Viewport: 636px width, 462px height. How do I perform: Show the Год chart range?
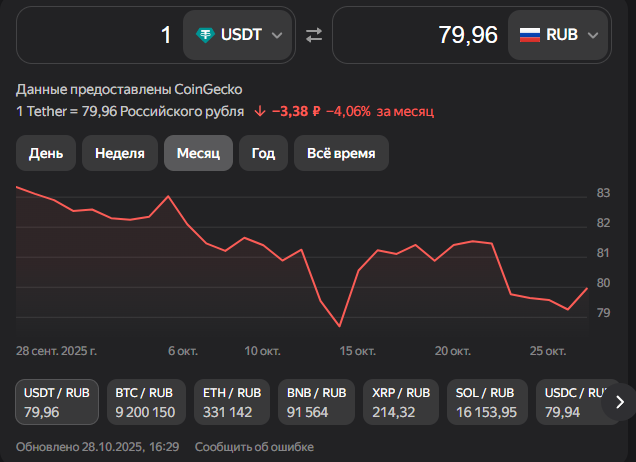pos(264,153)
